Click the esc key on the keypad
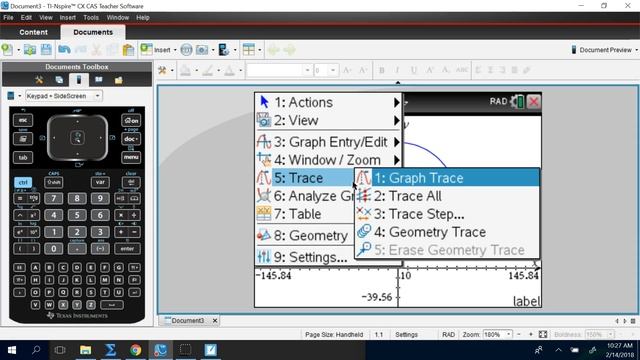 (23, 120)
